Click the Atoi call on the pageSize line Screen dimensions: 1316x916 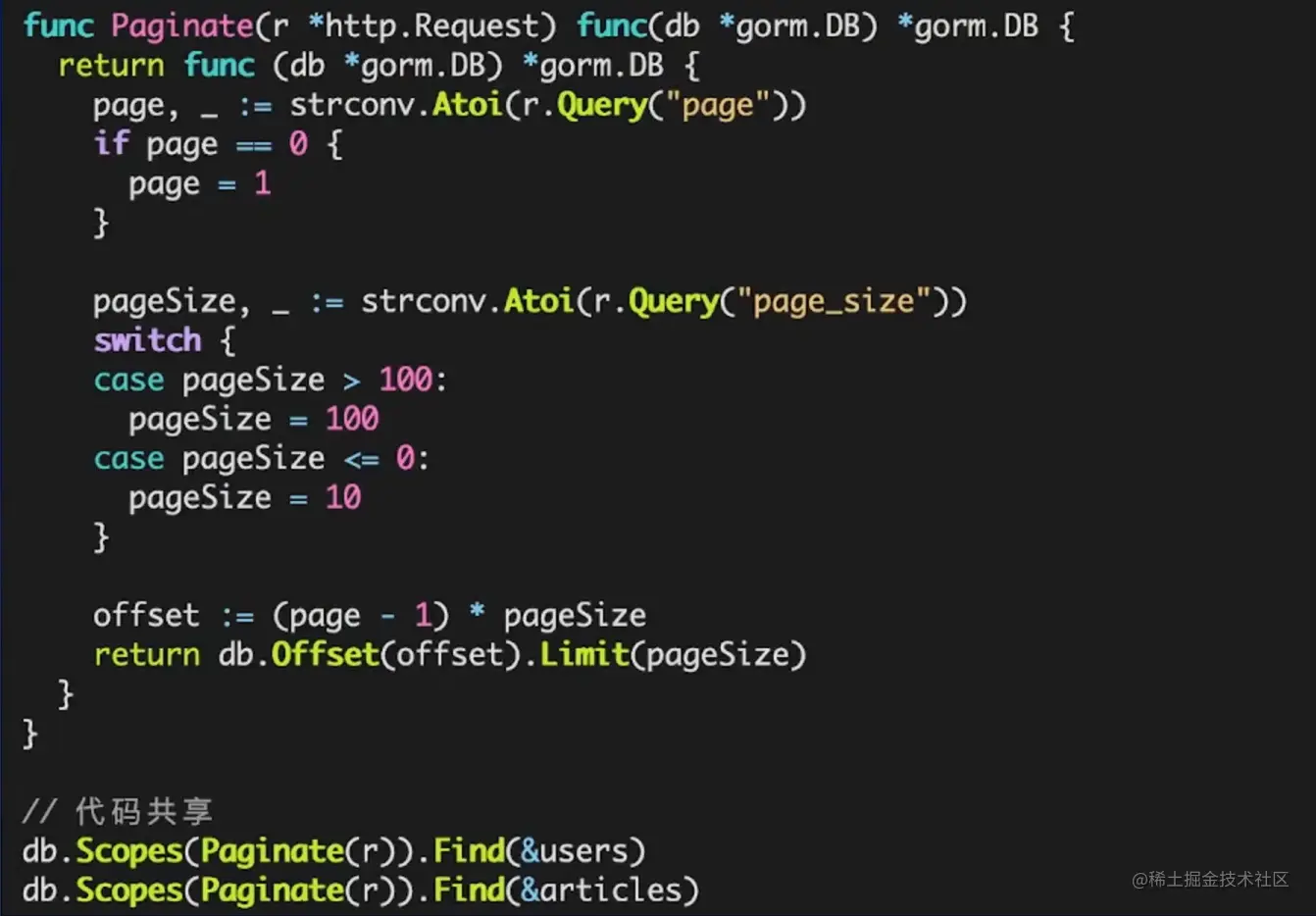[538, 301]
